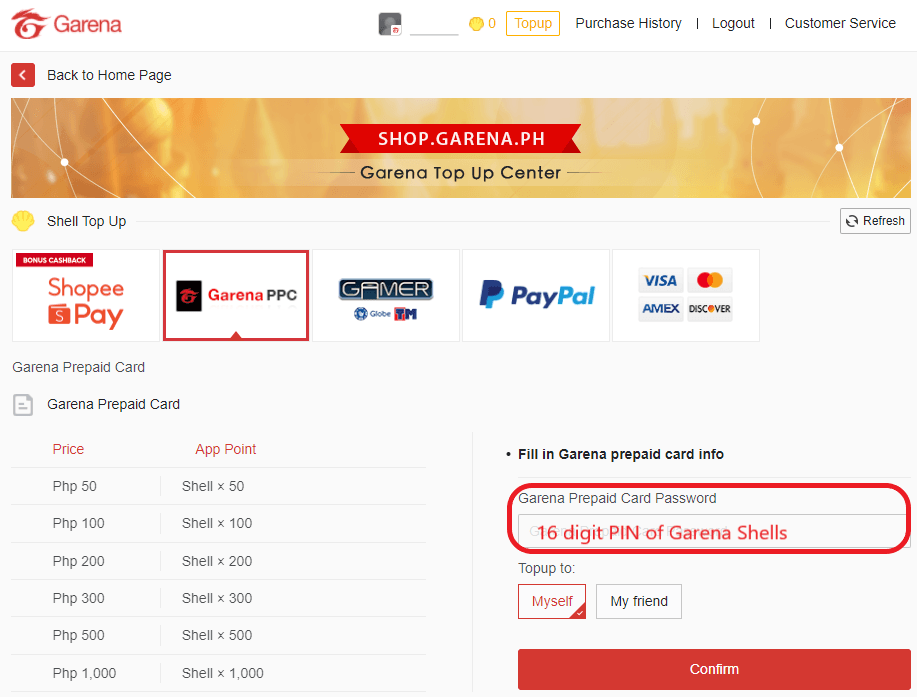
Task: Select Garena PPC payment method
Action: (x=236, y=295)
